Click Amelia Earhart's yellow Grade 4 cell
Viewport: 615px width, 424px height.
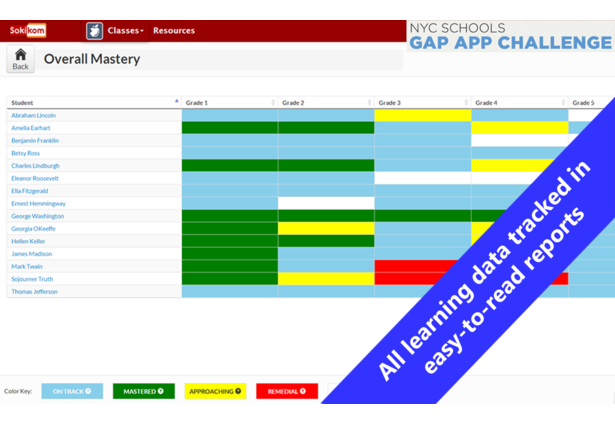click(x=520, y=128)
